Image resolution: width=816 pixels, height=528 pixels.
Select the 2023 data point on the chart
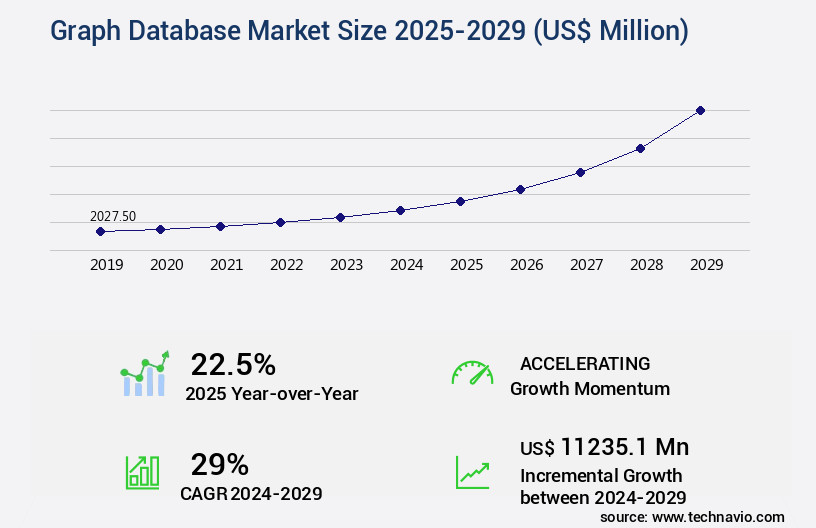tap(340, 217)
